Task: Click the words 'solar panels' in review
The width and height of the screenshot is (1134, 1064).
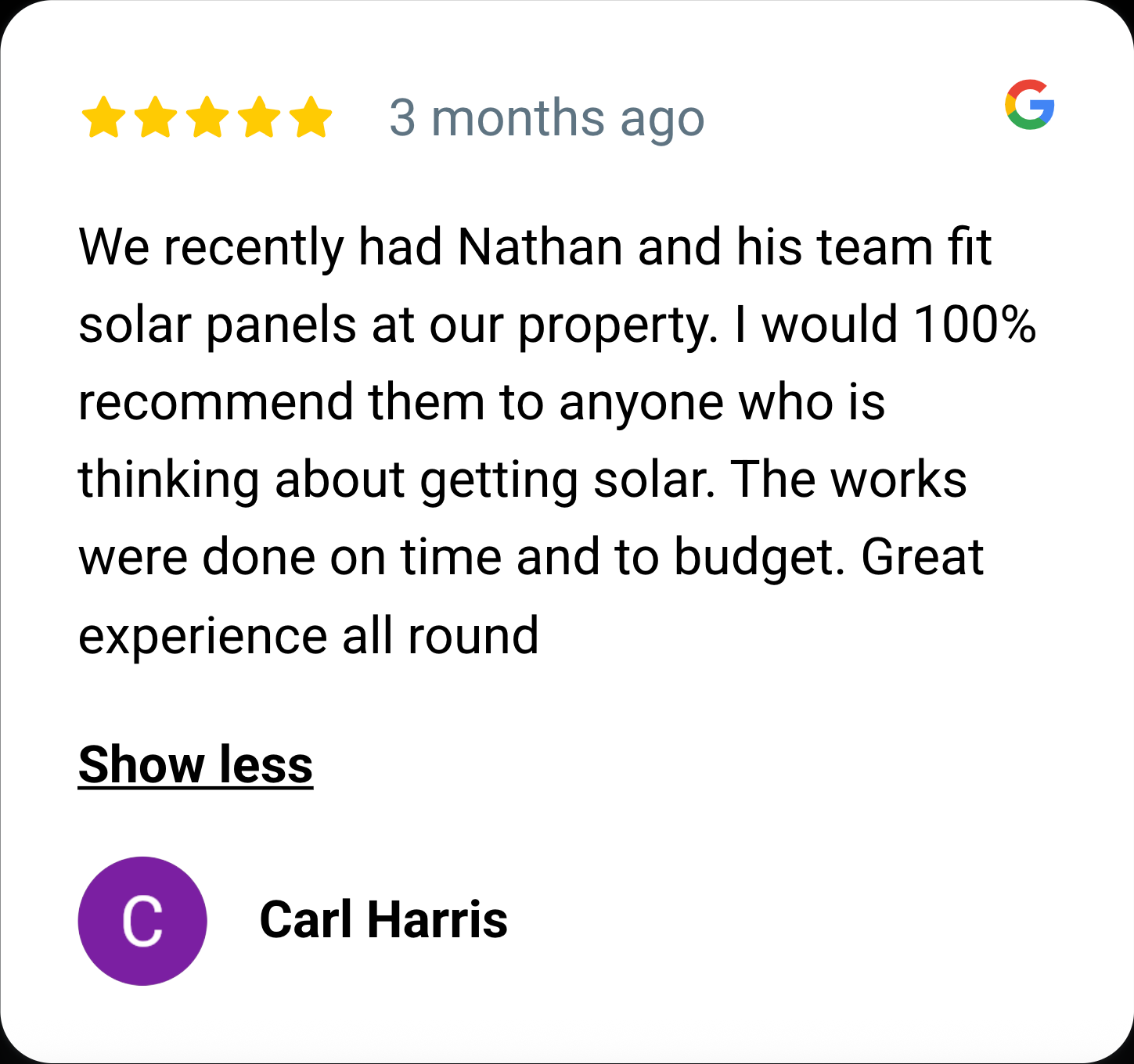Action: (x=218, y=324)
